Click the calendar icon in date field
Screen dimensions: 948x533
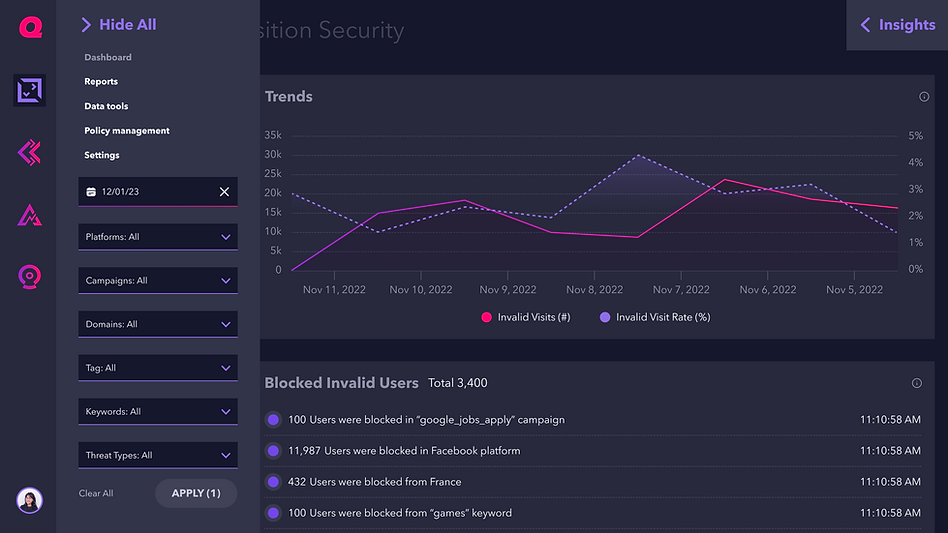point(91,192)
